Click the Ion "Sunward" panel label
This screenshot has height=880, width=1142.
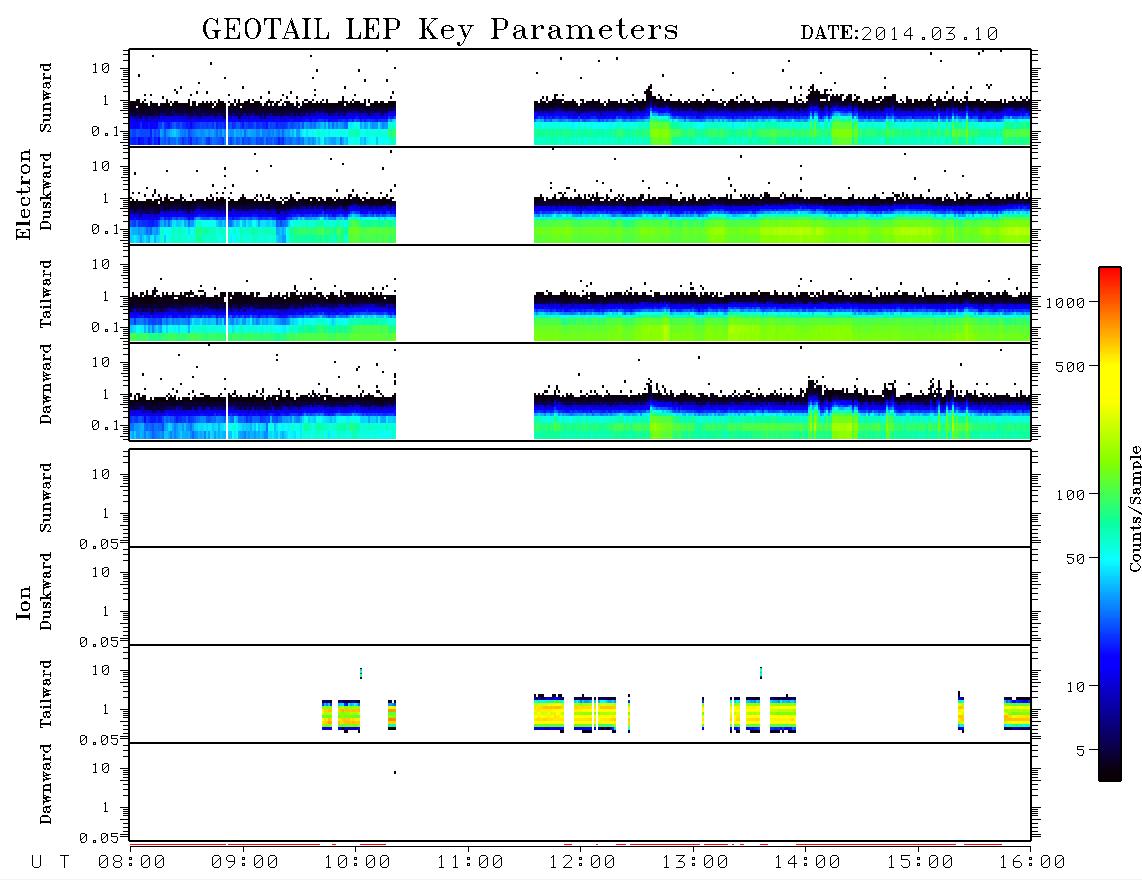(46, 498)
